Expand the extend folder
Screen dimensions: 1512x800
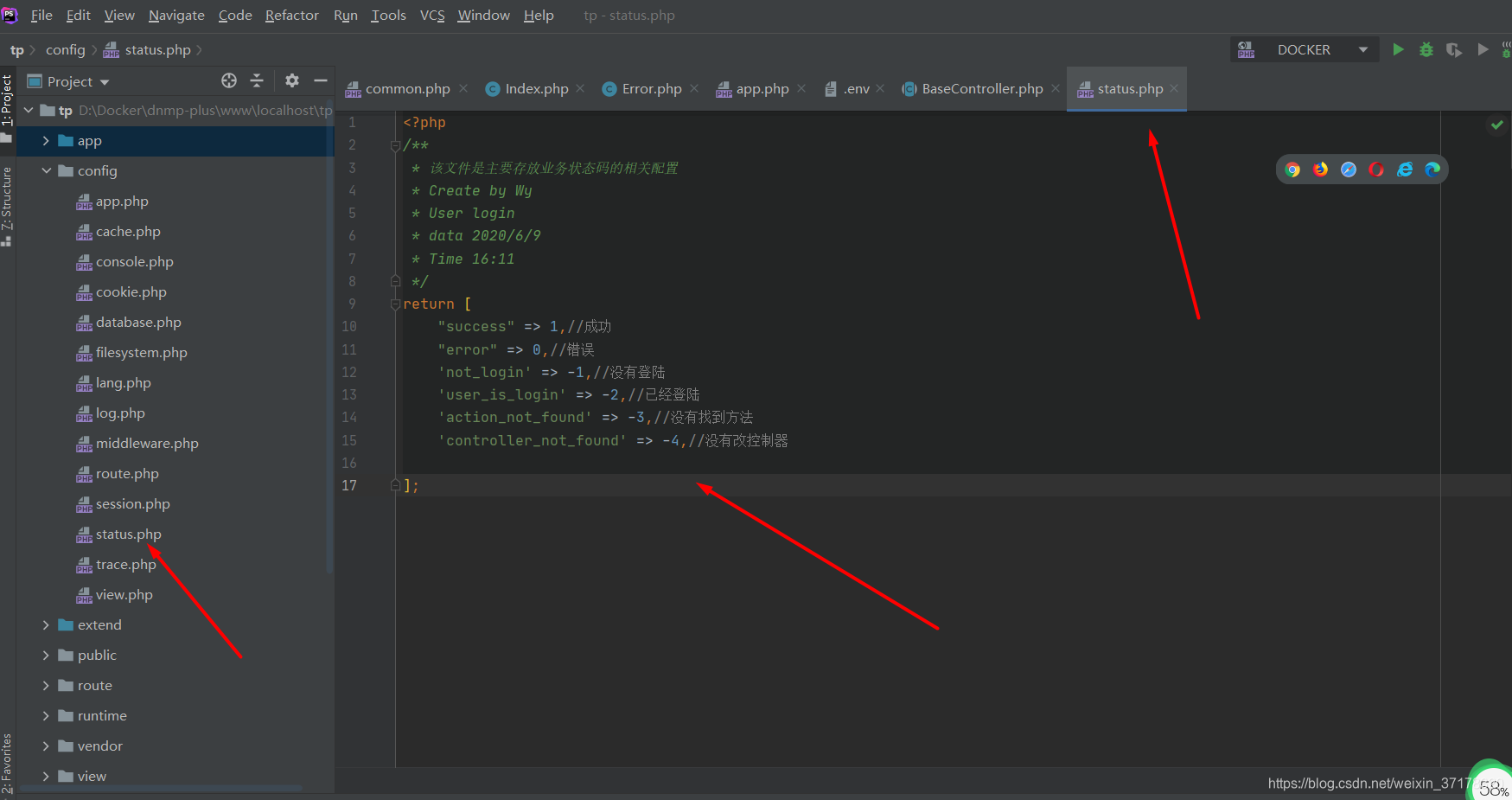[46, 624]
